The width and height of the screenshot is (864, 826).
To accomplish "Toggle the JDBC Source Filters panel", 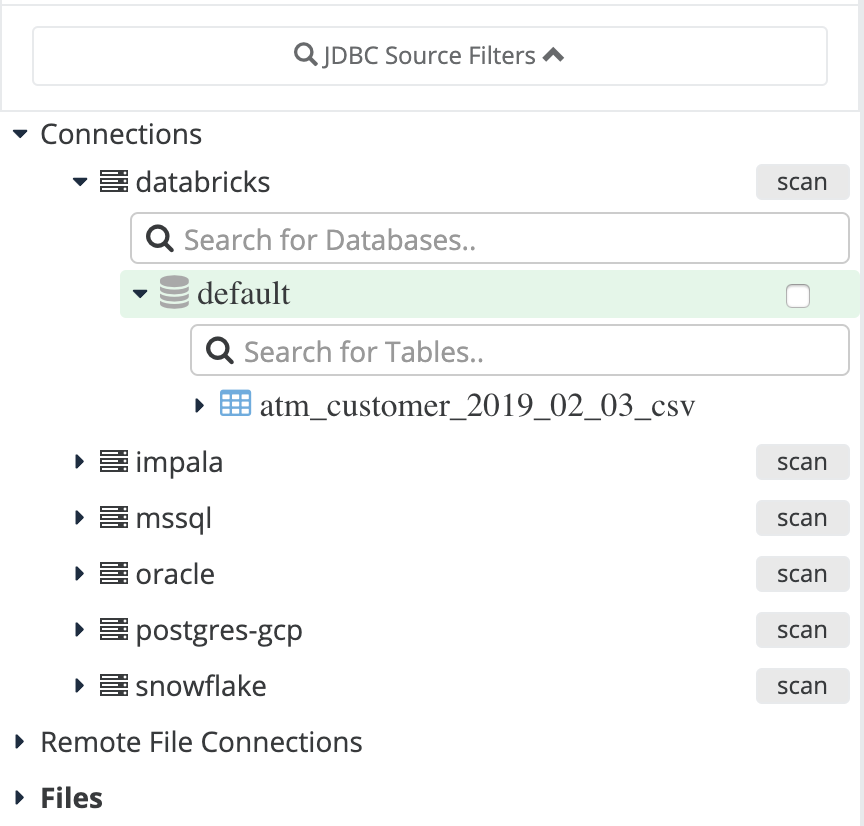I will [430, 56].
